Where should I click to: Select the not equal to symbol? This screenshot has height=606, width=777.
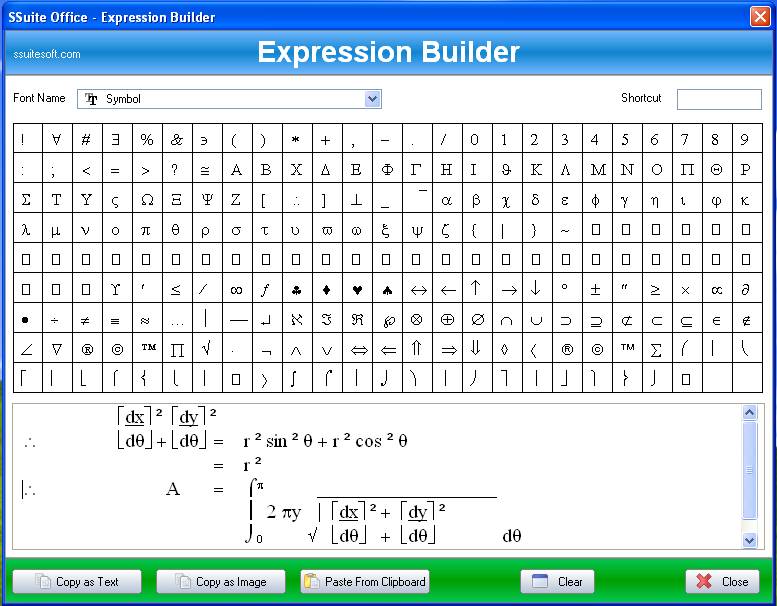click(86, 320)
